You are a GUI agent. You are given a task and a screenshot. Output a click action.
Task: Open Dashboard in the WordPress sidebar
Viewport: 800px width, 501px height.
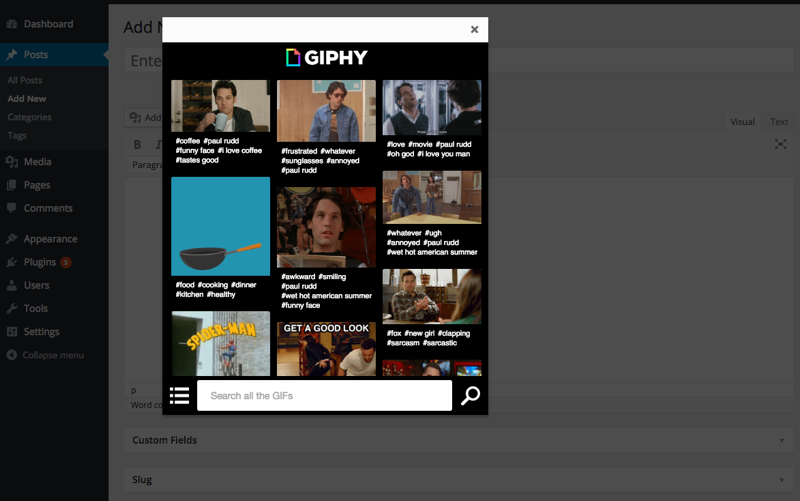point(48,24)
